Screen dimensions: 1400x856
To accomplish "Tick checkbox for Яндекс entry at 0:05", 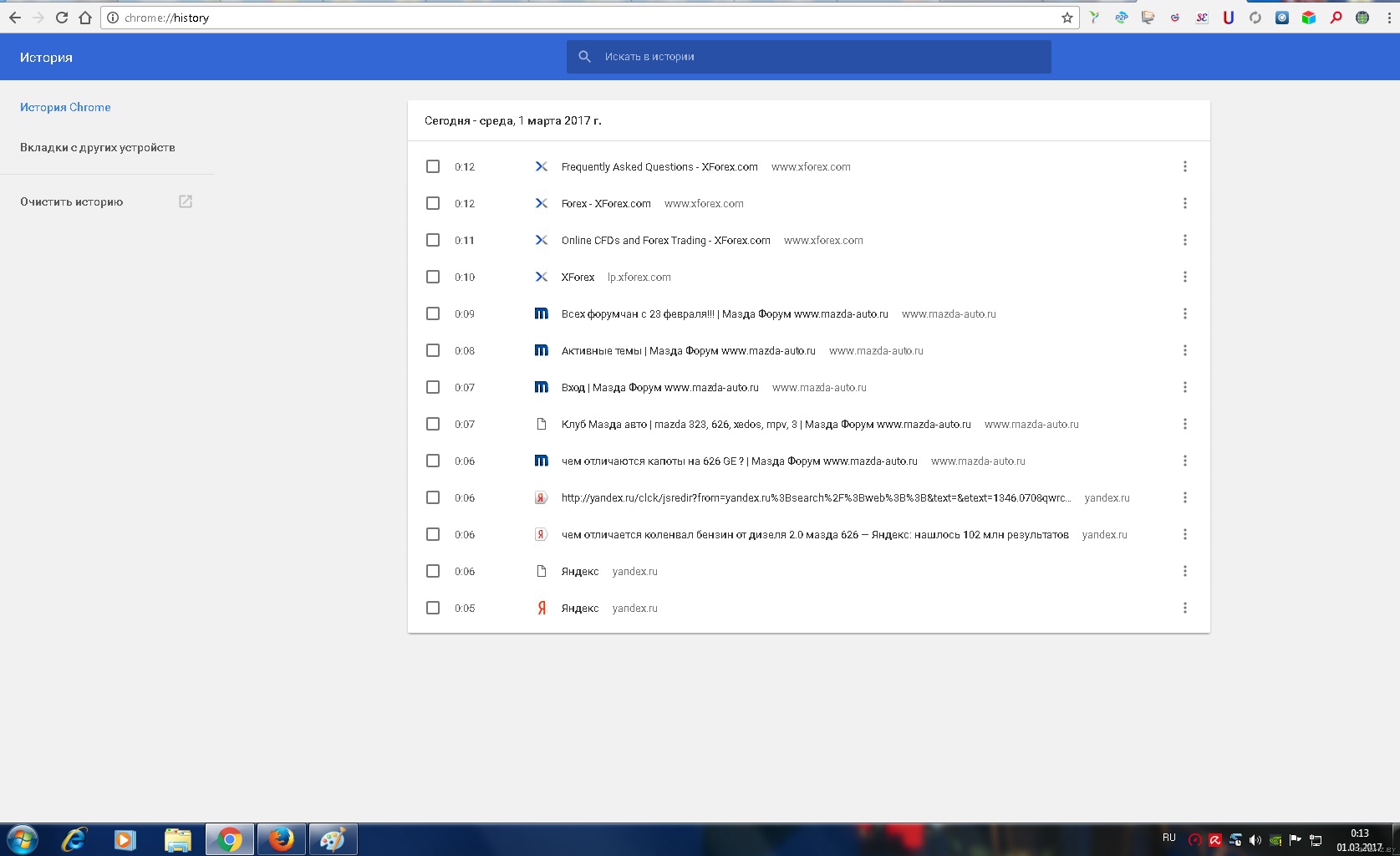I will (433, 608).
